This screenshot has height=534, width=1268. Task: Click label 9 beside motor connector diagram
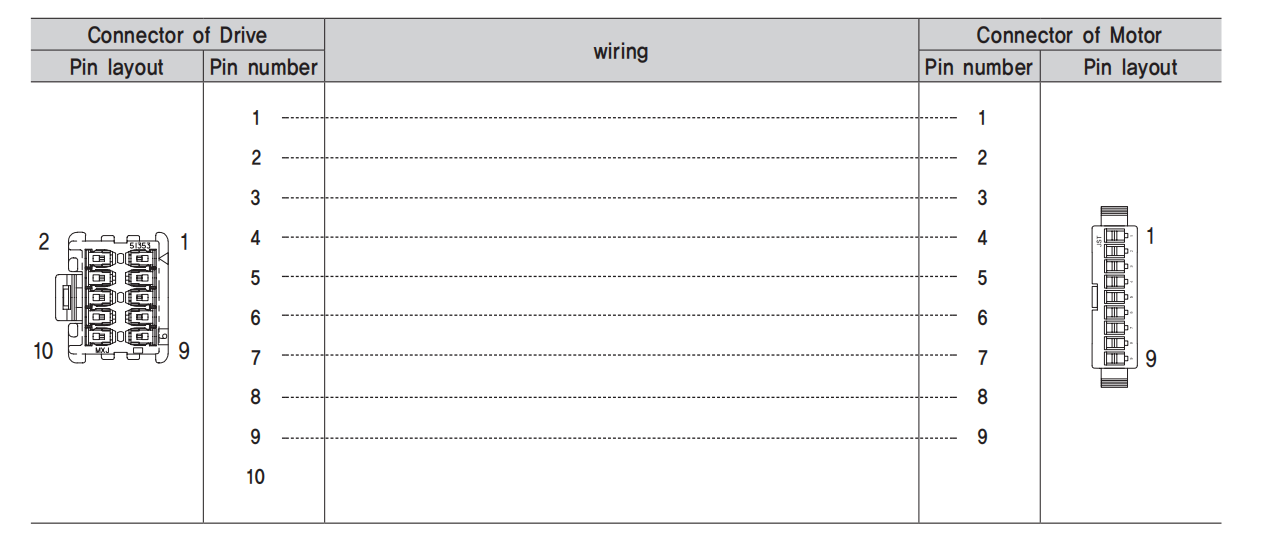click(1151, 358)
